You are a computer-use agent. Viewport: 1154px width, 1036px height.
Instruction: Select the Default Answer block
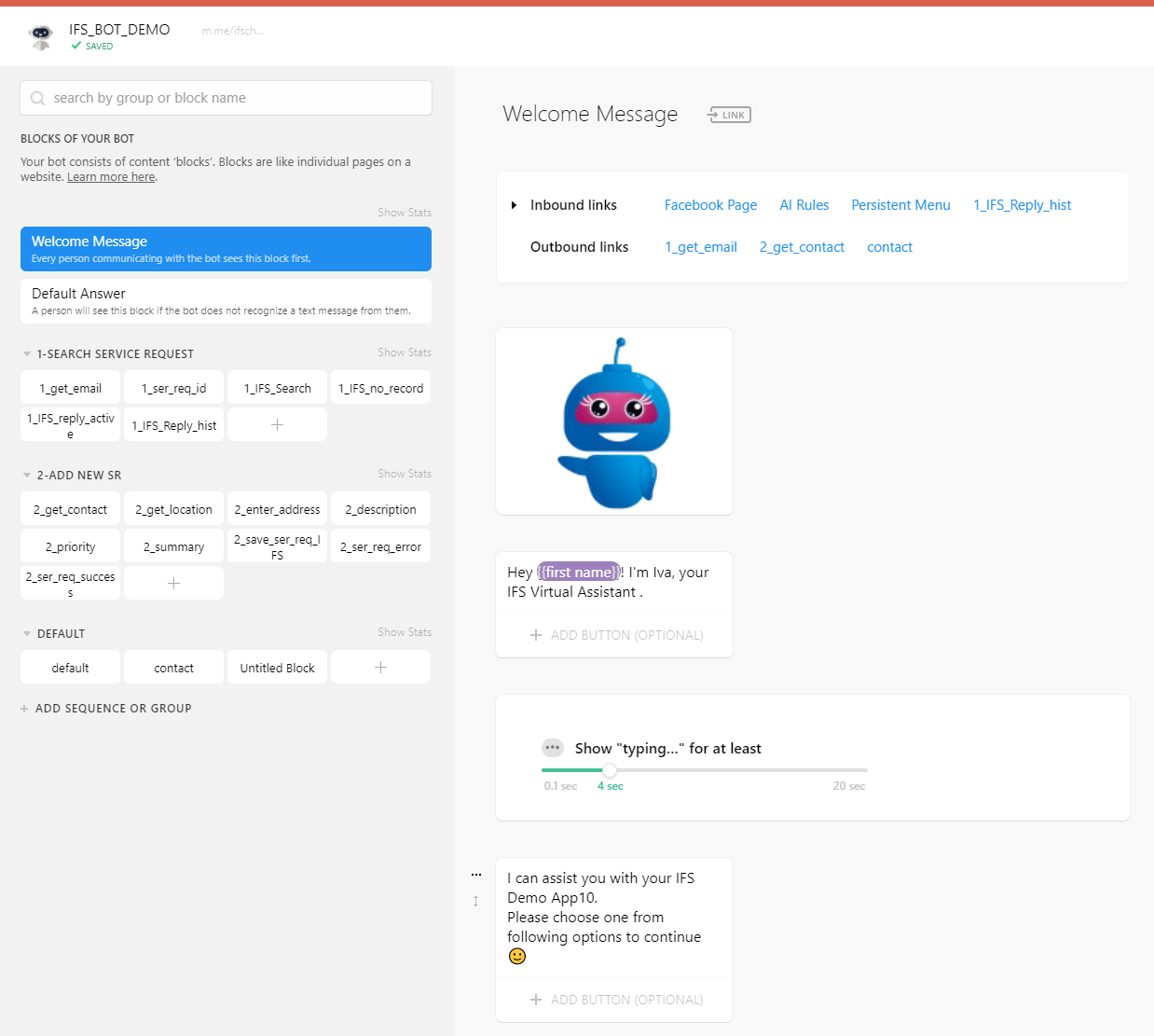226,300
